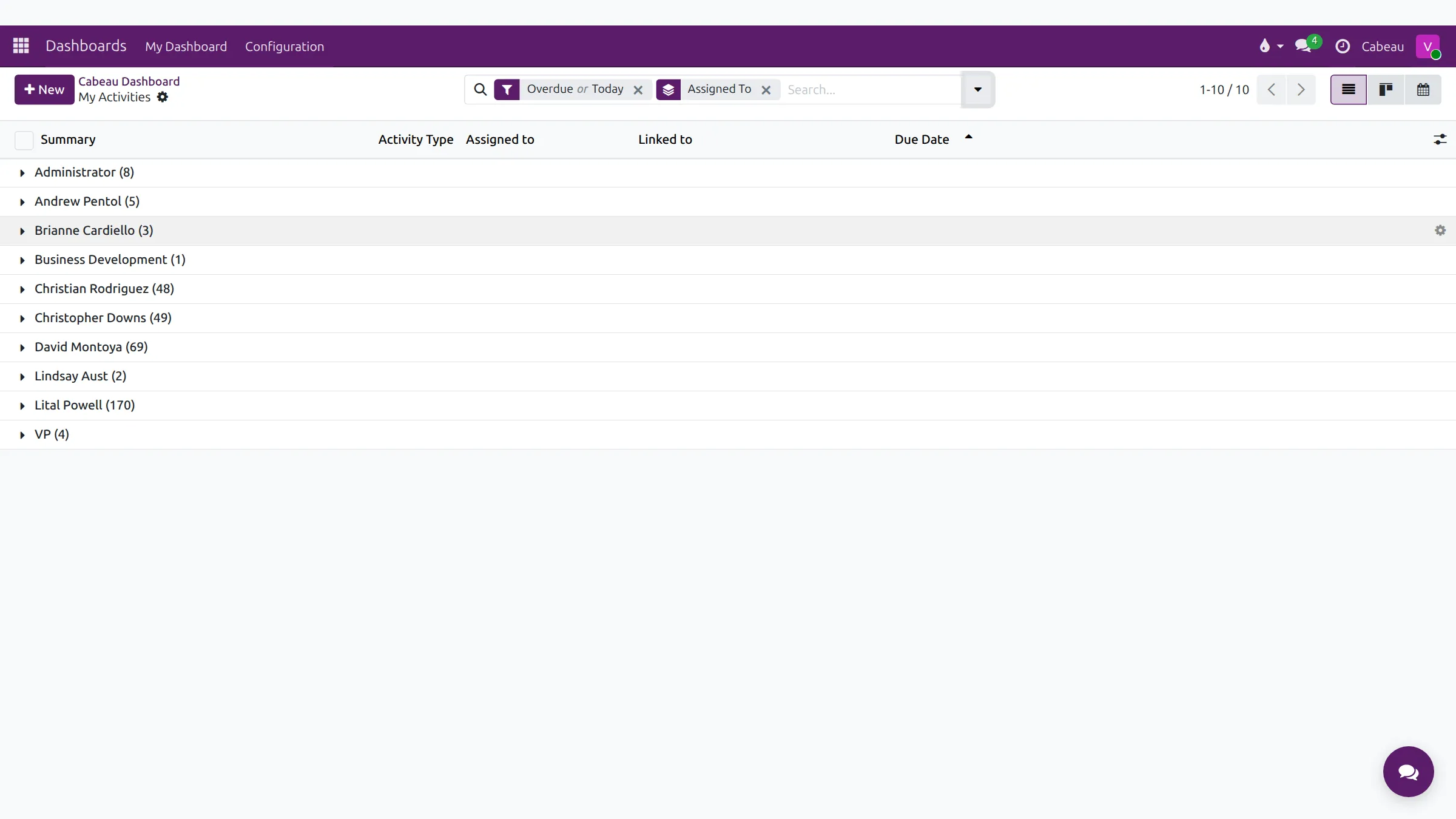Remove the Assigned To grouping
The image size is (1456, 819).
[x=766, y=90]
